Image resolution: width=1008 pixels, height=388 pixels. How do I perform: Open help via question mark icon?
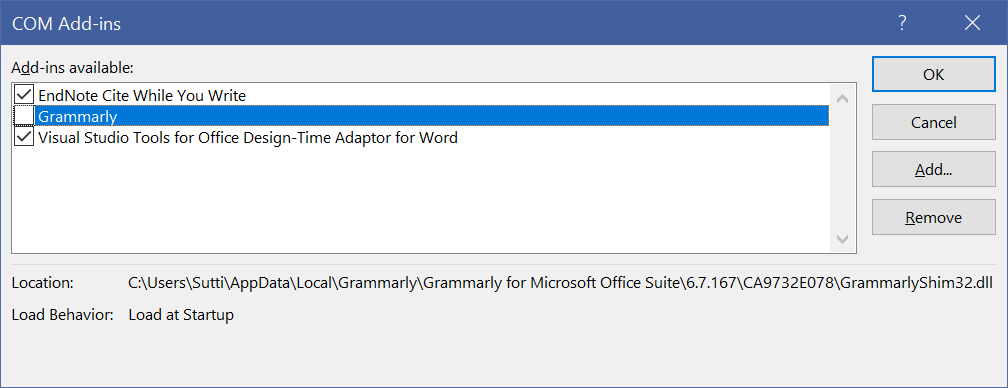tap(903, 24)
